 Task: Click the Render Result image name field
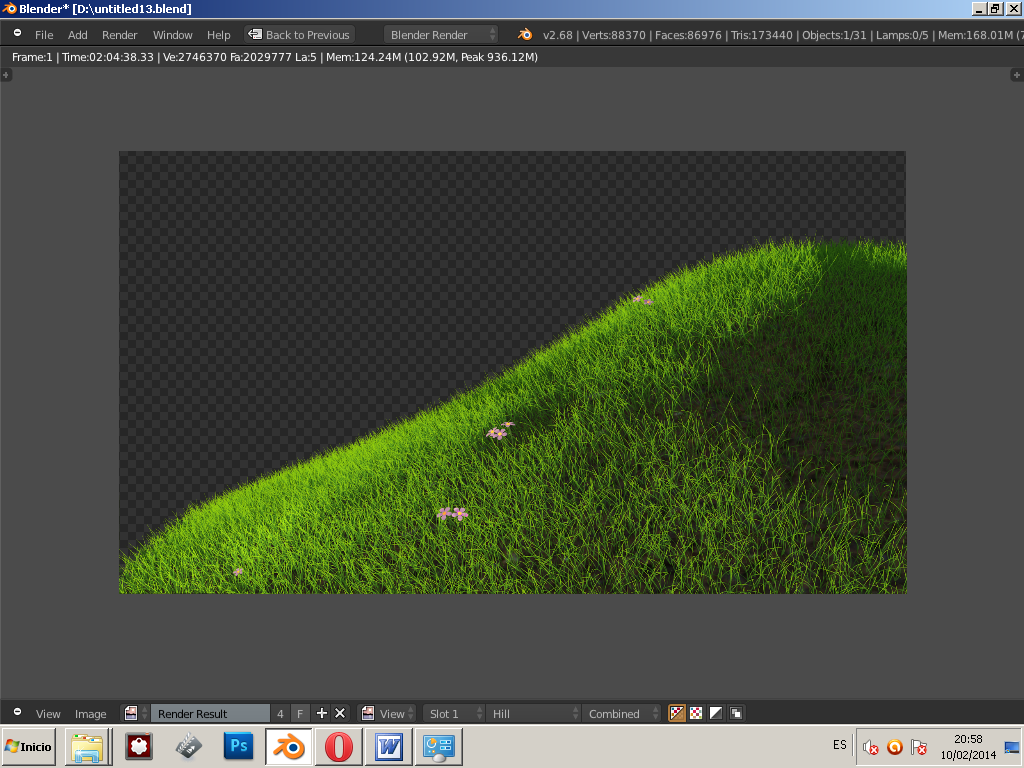coord(208,713)
